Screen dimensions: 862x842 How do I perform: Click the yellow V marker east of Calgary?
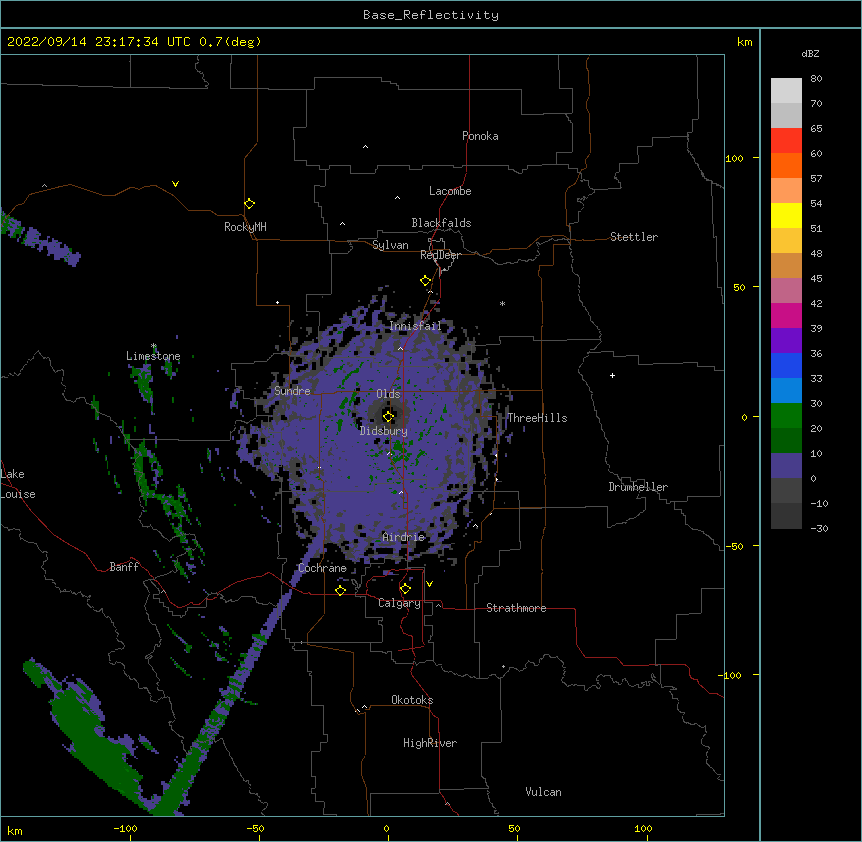click(x=429, y=584)
